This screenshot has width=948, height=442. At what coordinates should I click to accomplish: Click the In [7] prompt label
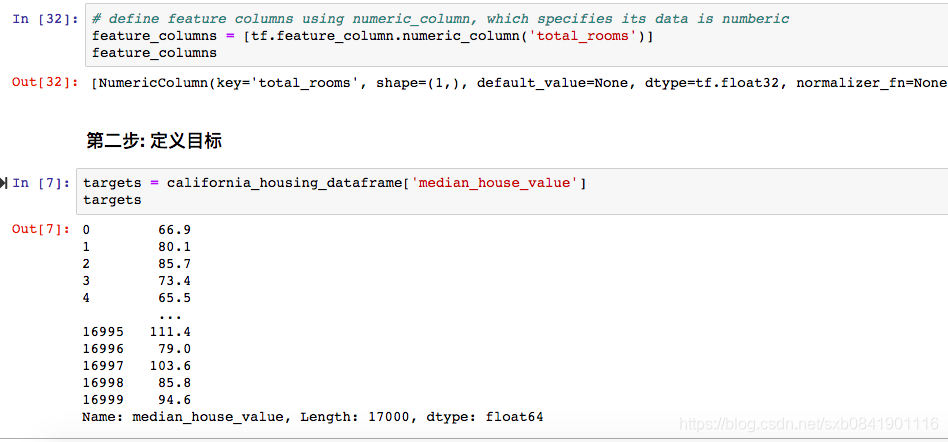click(x=41, y=183)
